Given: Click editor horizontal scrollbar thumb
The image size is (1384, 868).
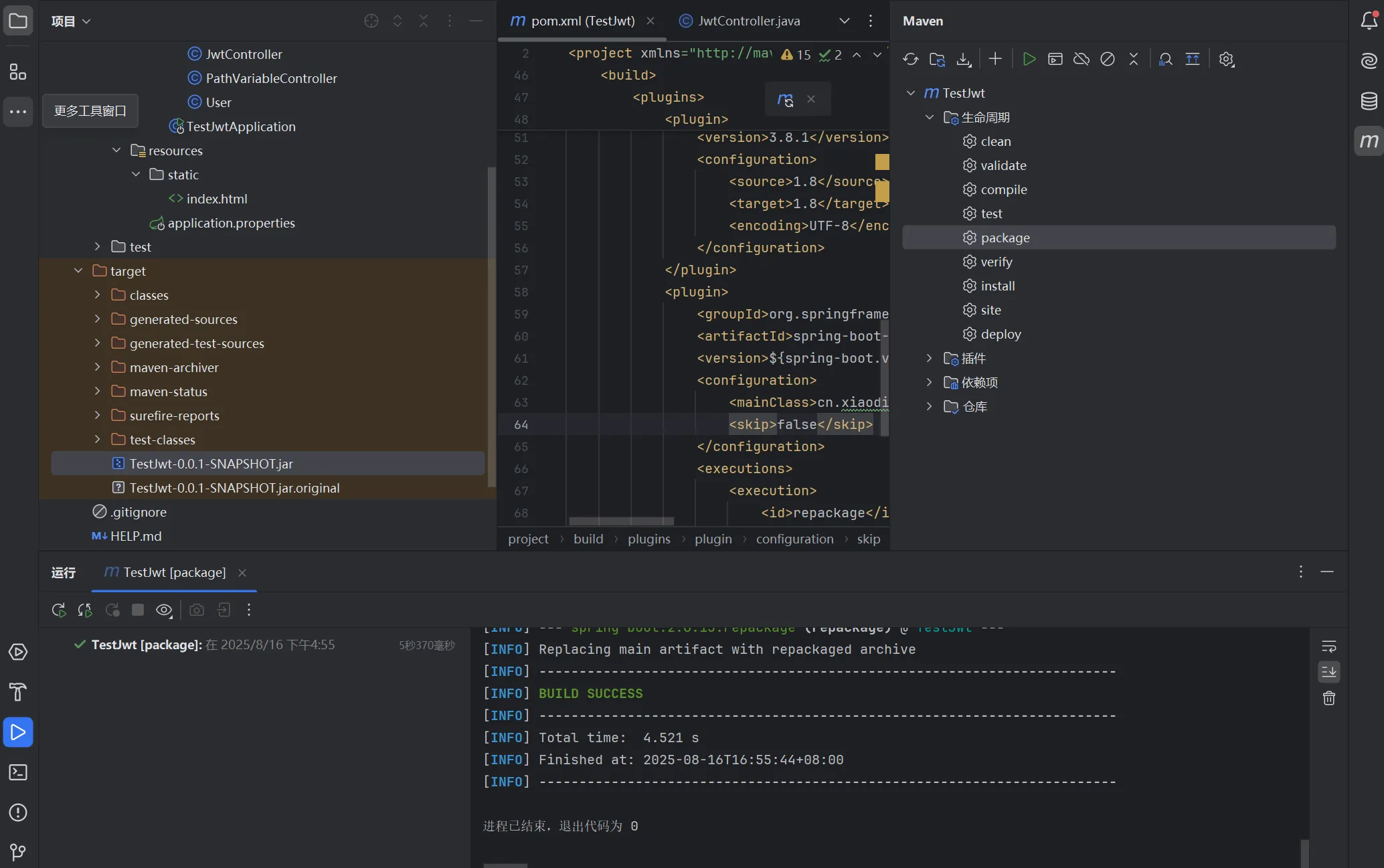Looking at the screenshot, I should 621,521.
